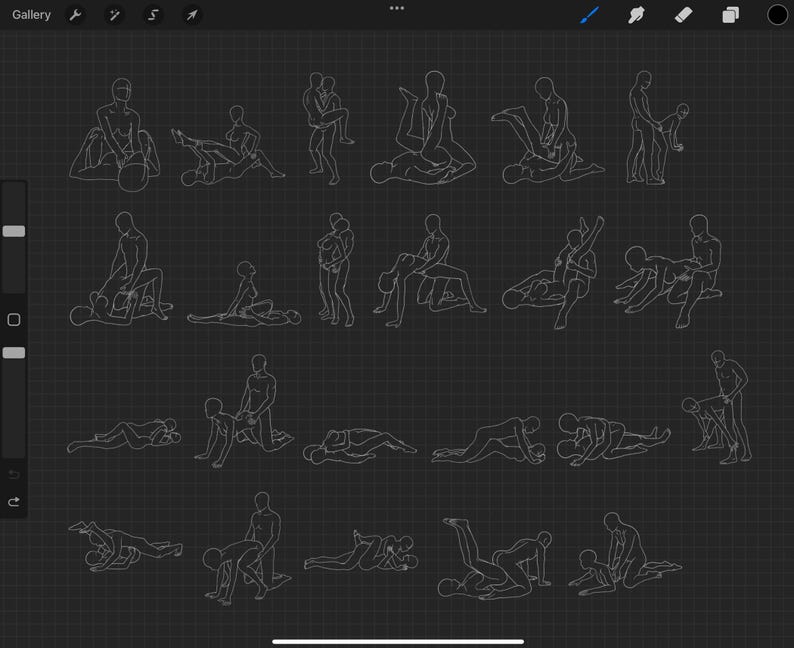Select the Smudge tool
The height and width of the screenshot is (648, 794).
(636, 15)
